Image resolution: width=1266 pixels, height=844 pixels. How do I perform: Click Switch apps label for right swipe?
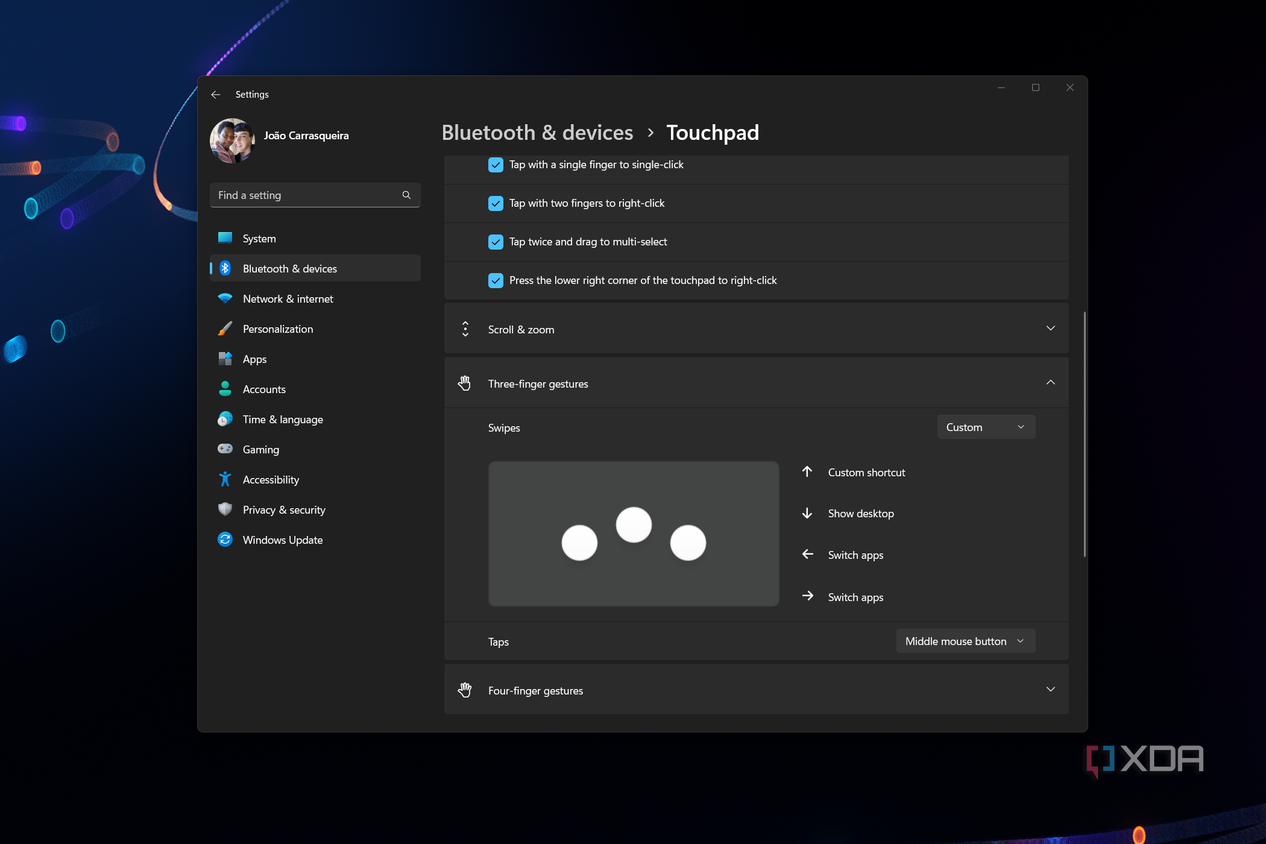click(x=855, y=597)
